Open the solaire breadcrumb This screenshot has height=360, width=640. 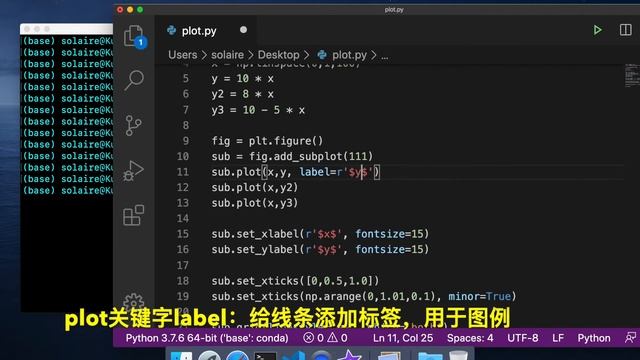point(227,55)
